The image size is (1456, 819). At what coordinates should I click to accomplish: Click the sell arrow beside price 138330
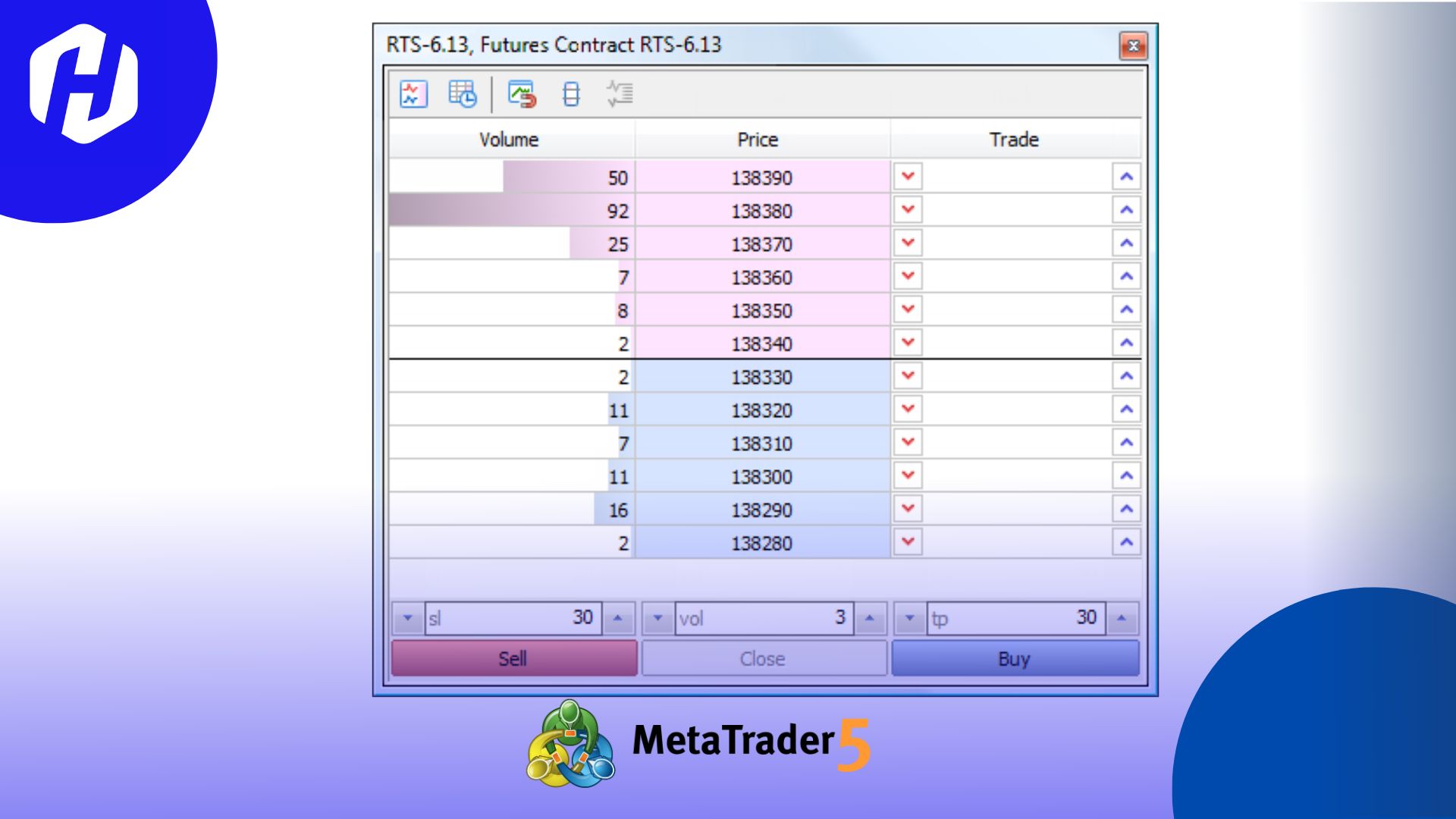(907, 376)
